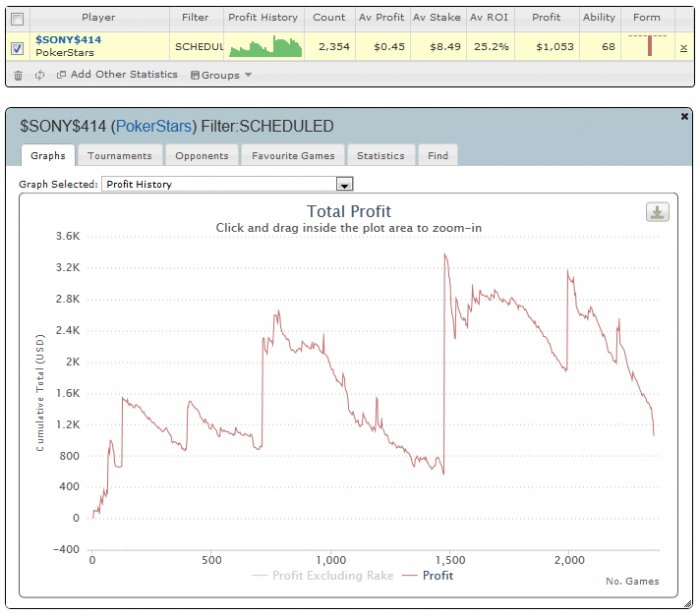Open the Graph Selected dropdown arrow

click(344, 184)
